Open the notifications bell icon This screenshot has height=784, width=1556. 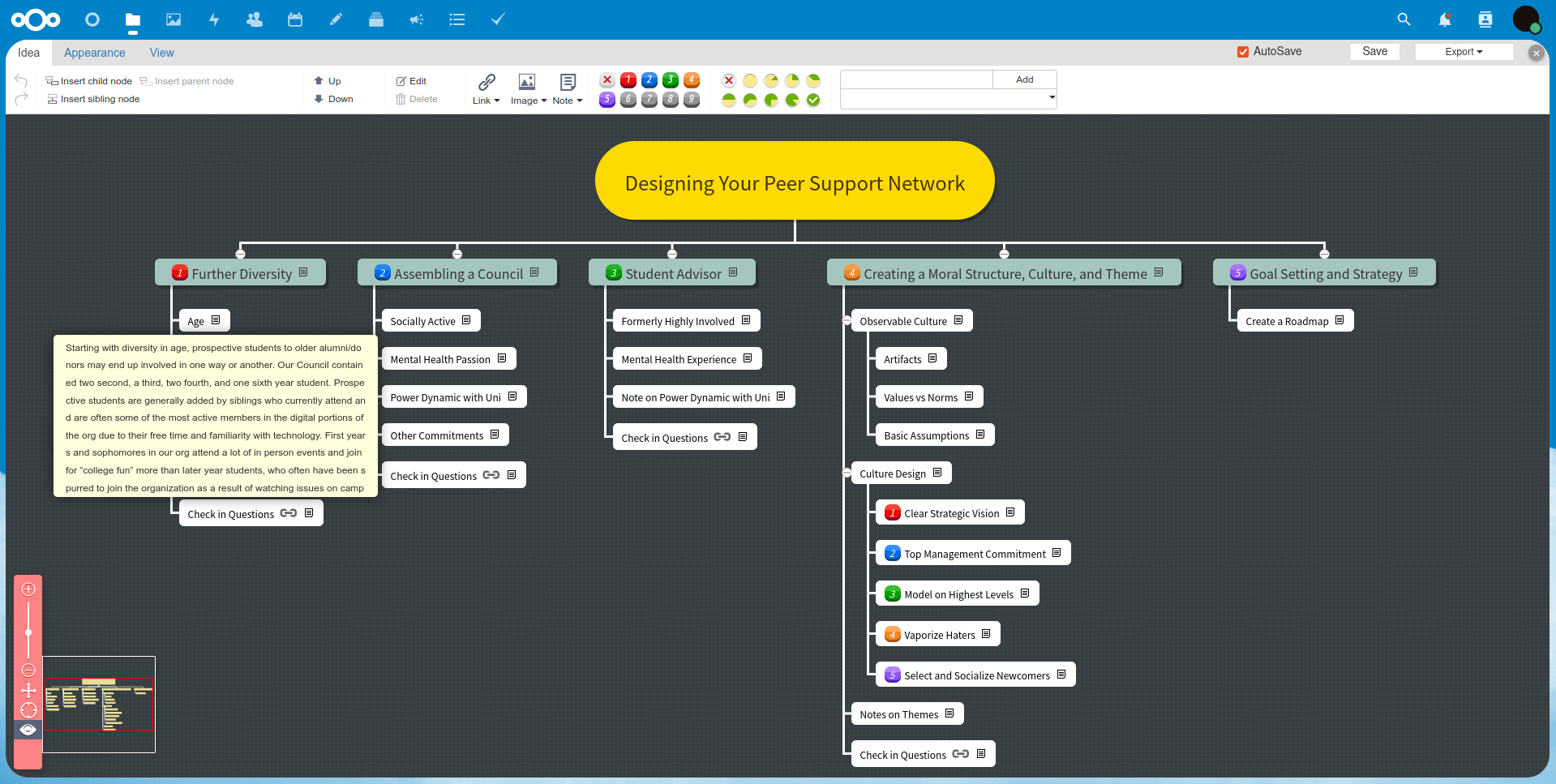(x=1444, y=19)
